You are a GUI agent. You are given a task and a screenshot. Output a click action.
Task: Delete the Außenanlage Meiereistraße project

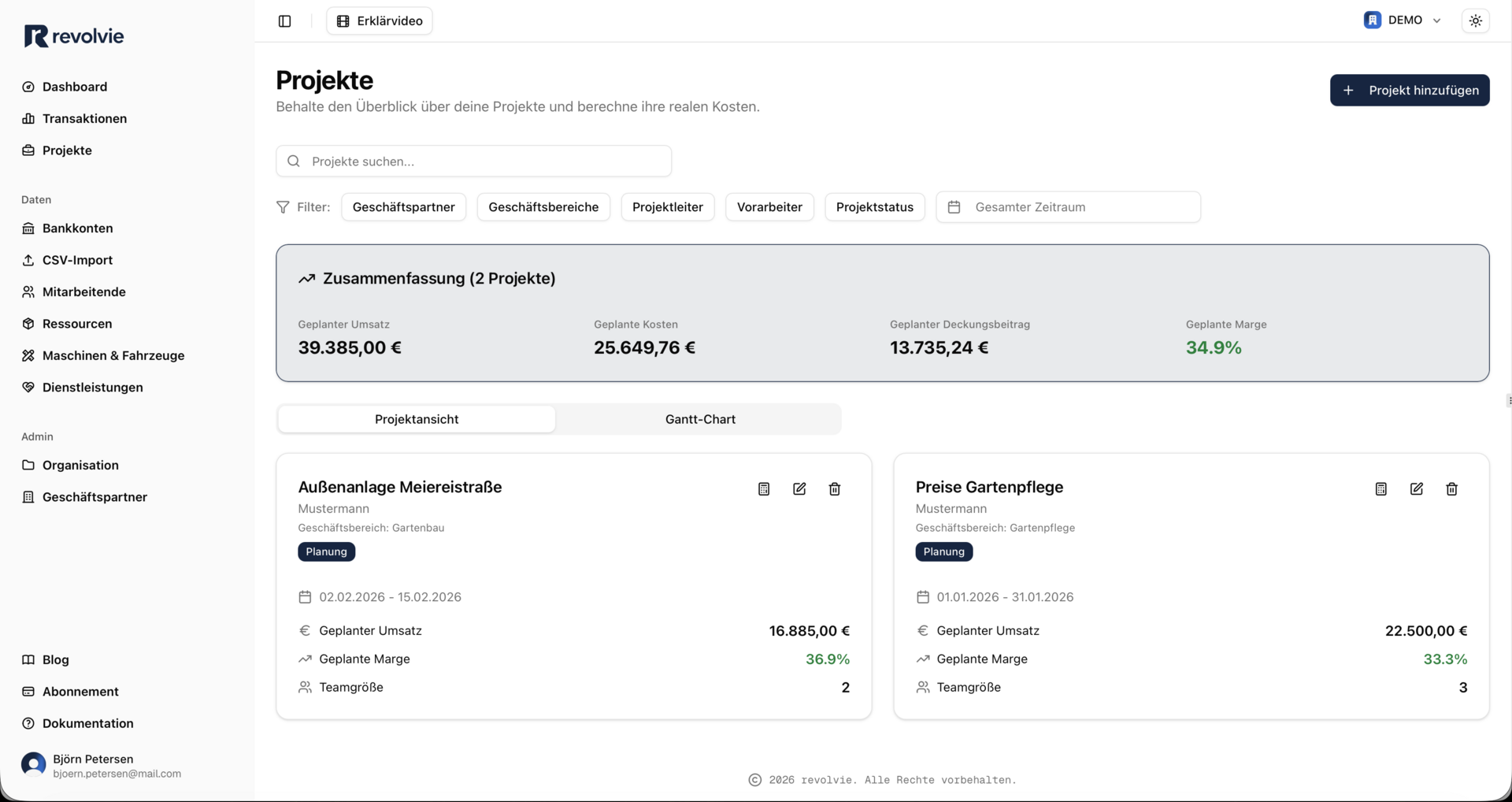(x=835, y=489)
